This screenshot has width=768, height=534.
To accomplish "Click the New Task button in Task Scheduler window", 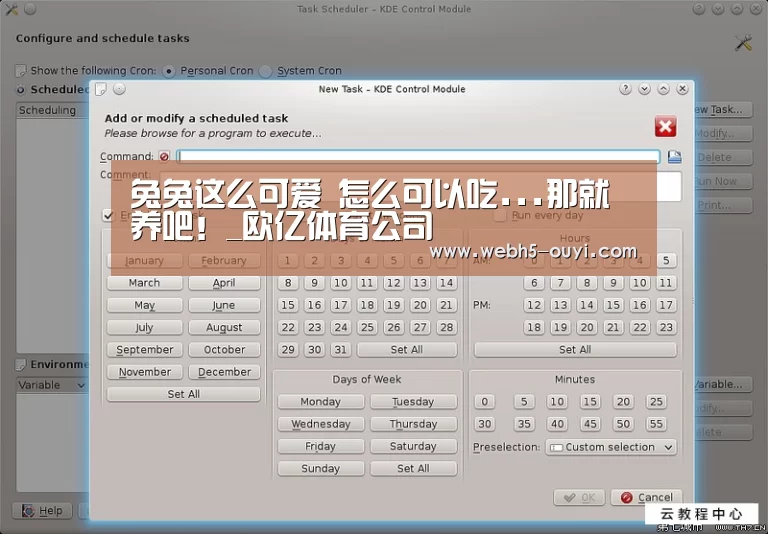I will pos(723,110).
